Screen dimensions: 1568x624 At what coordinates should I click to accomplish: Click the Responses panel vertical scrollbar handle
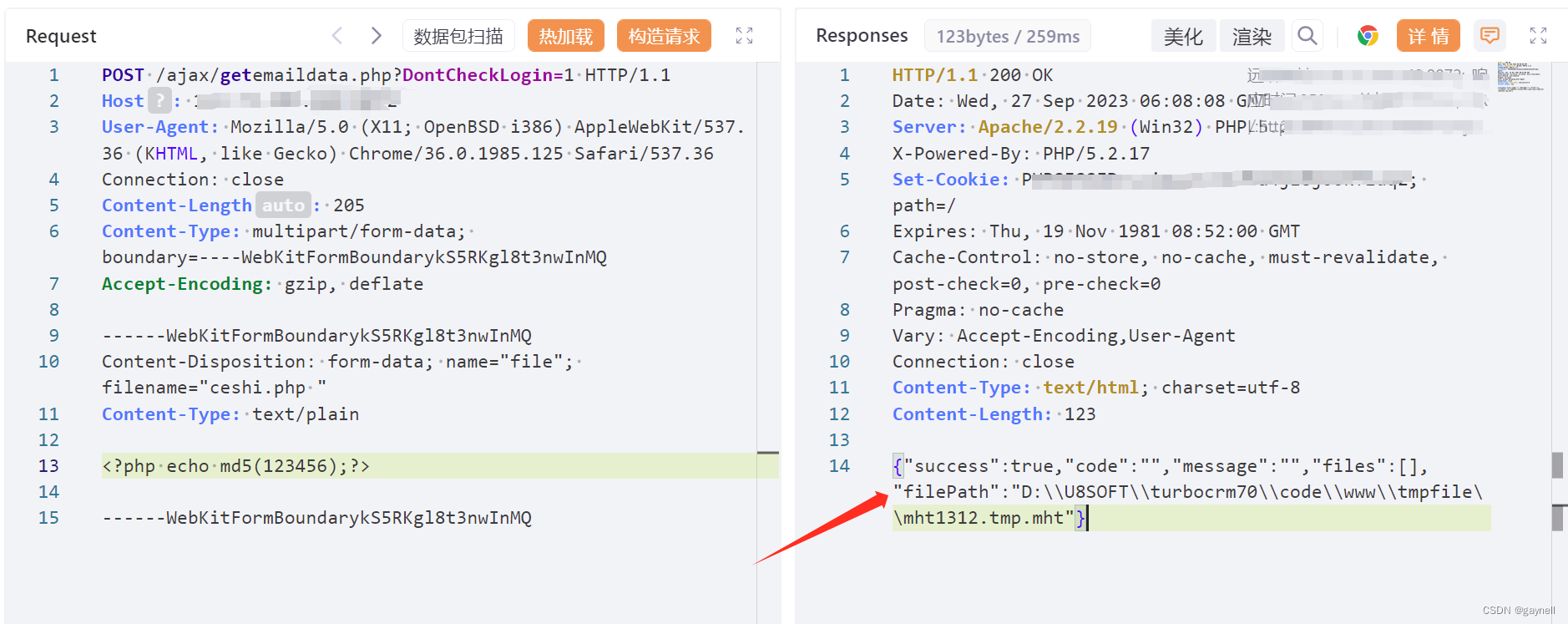click(1557, 465)
